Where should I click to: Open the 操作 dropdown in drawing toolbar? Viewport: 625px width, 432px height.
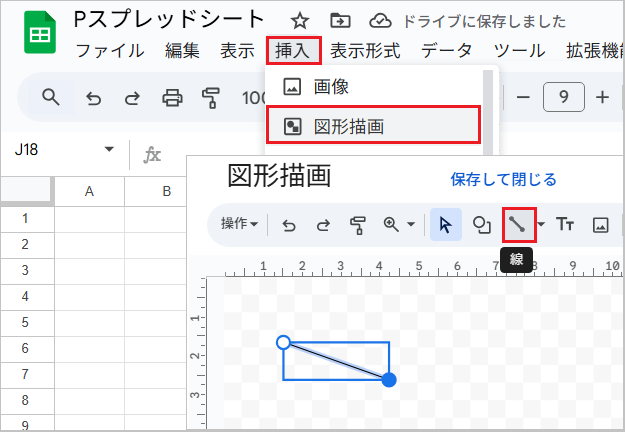point(239,224)
